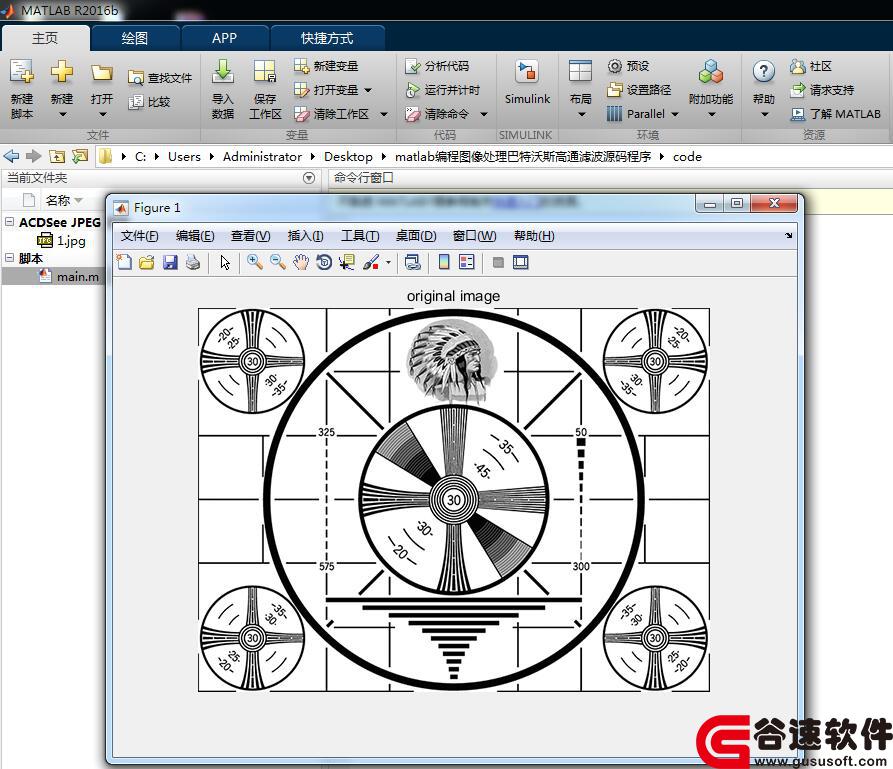Launch Simulink from the ribbon

click(527, 83)
